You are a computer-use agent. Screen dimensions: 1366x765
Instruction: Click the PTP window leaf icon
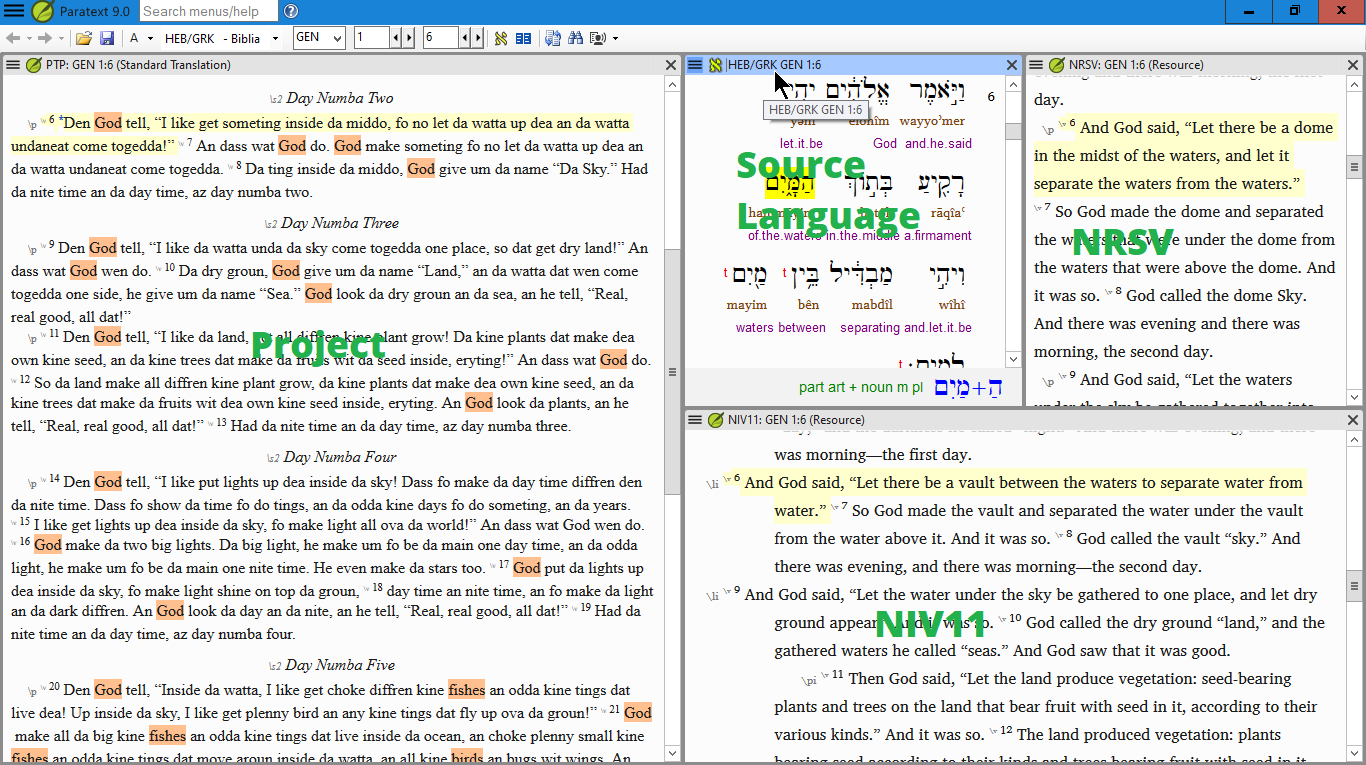pos(33,65)
